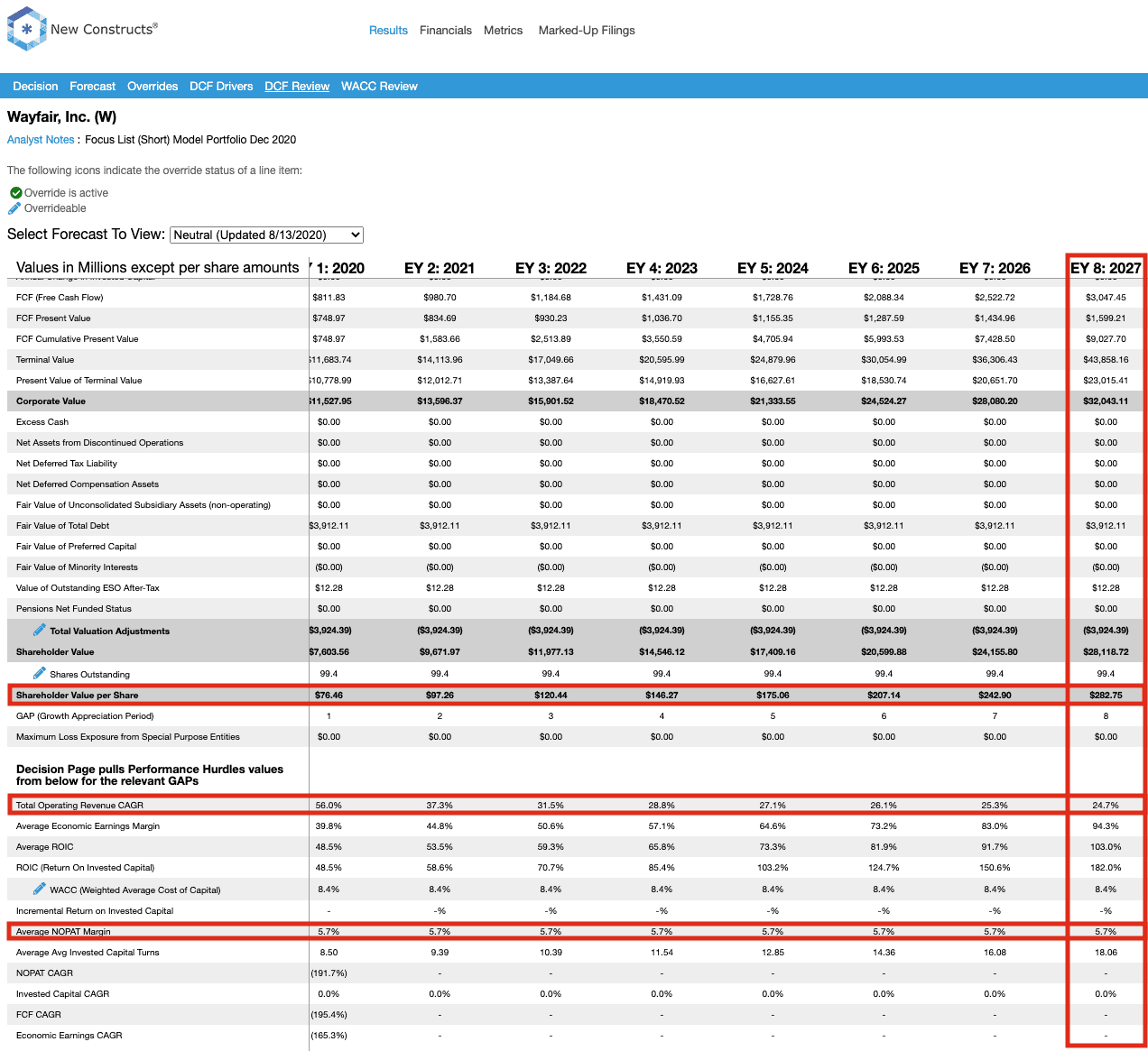The image size is (1148, 1051).
Task: Click the 182.0% ROIC value
Action: point(1106,868)
